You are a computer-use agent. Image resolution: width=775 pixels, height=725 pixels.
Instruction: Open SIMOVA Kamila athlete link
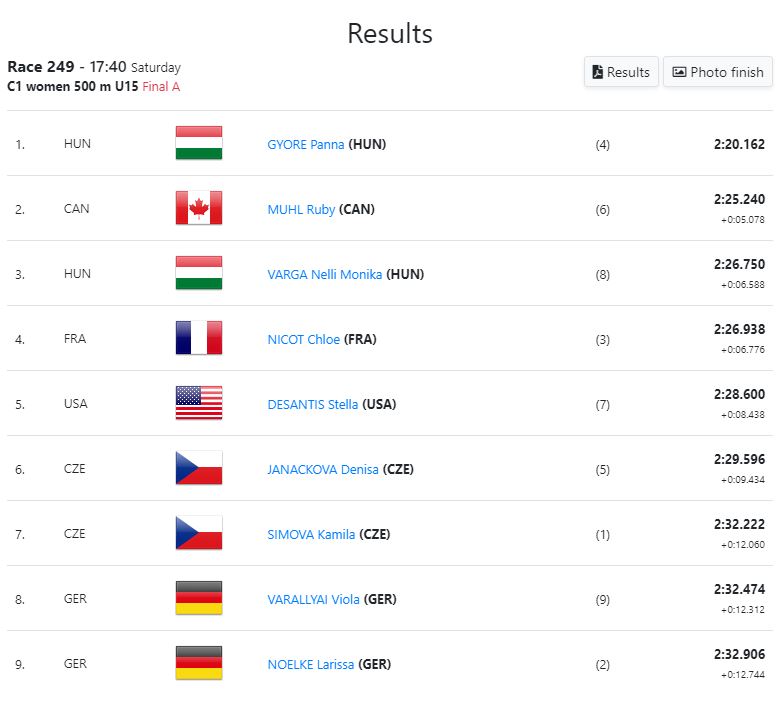(x=311, y=534)
